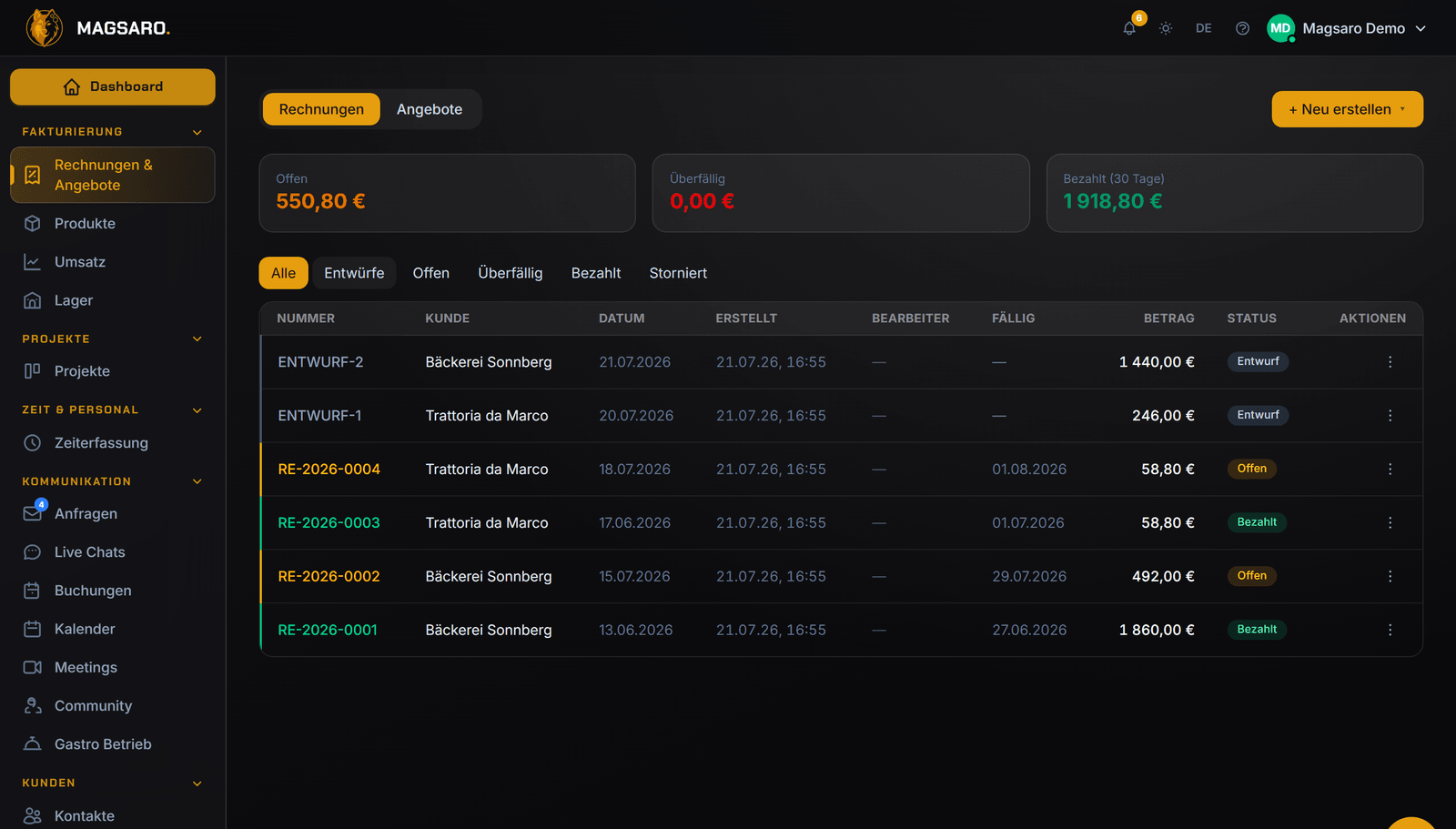Screen dimensions: 1456x829
Task: Open Kontakte contacts icon
Action: pos(33,816)
